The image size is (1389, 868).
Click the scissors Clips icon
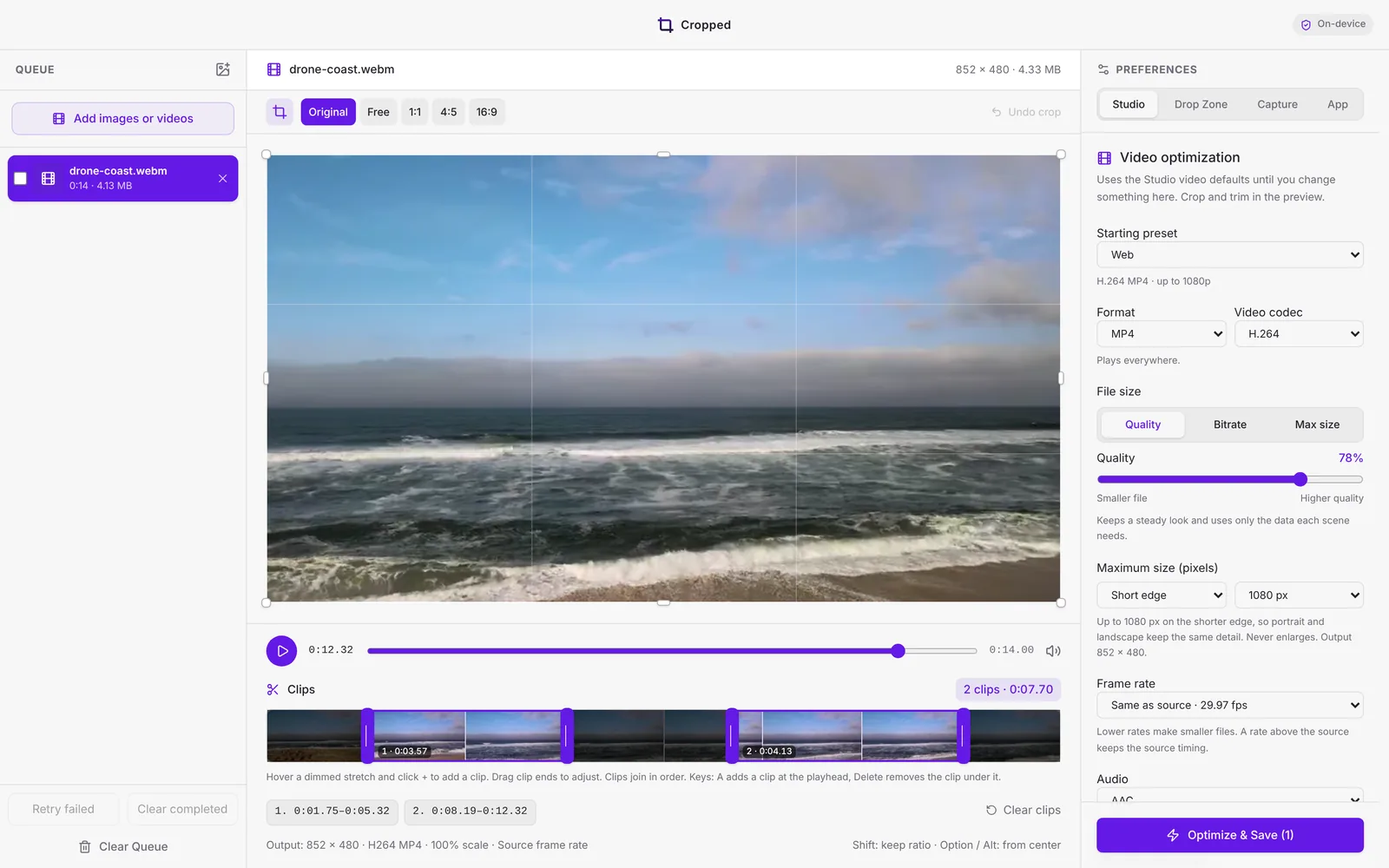click(273, 689)
